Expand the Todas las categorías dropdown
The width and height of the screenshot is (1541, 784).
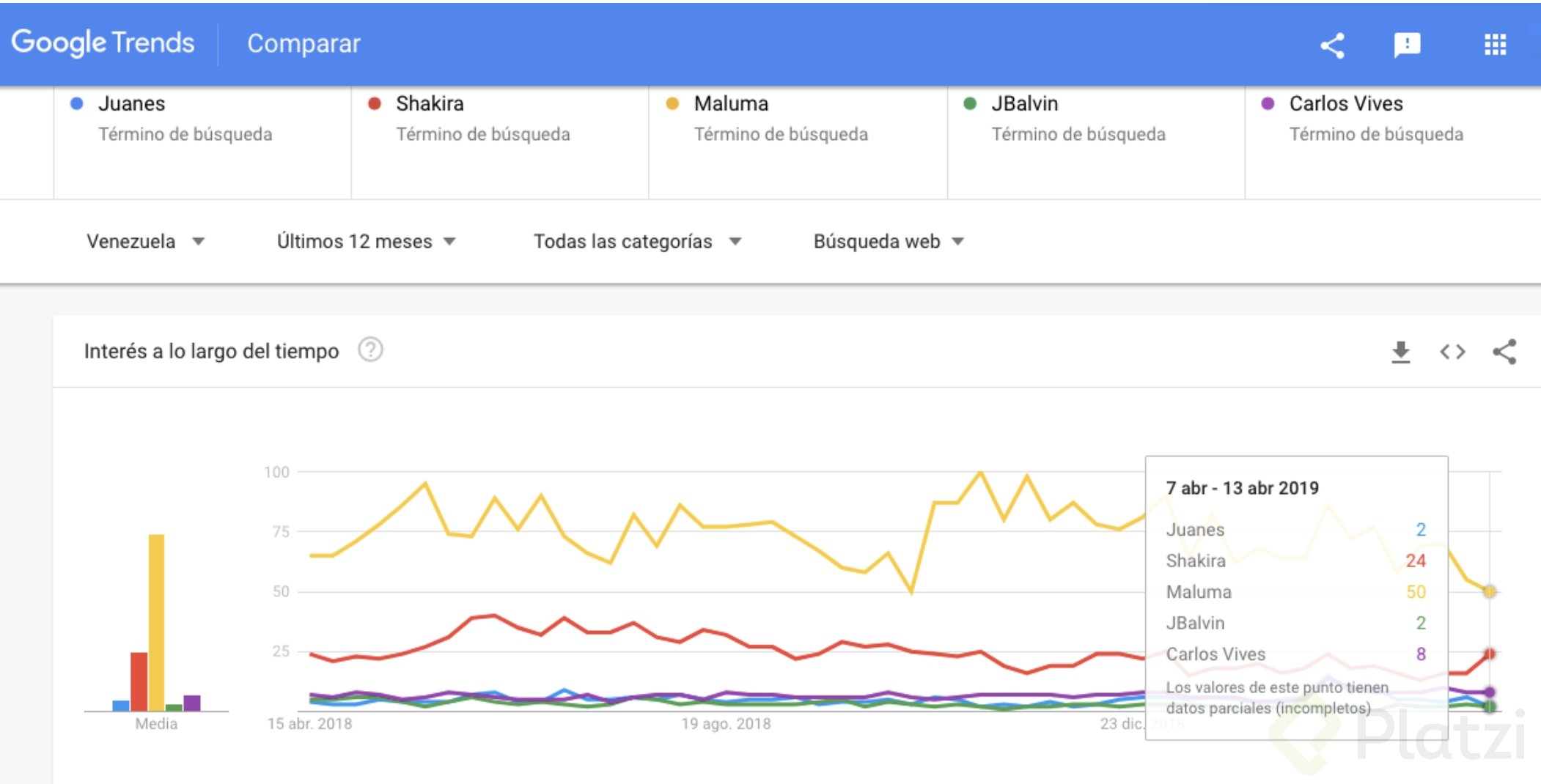pyautogui.click(x=637, y=241)
